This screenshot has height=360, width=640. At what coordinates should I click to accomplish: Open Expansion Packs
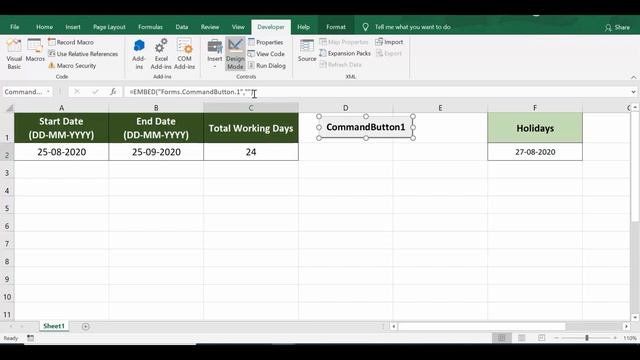click(x=345, y=53)
